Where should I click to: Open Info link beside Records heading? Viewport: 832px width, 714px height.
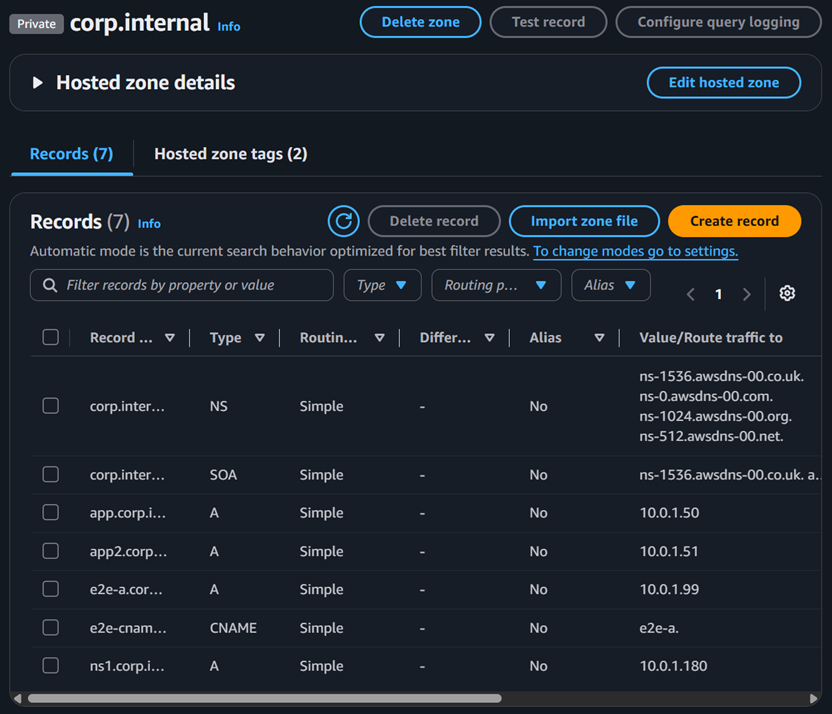[149, 224]
